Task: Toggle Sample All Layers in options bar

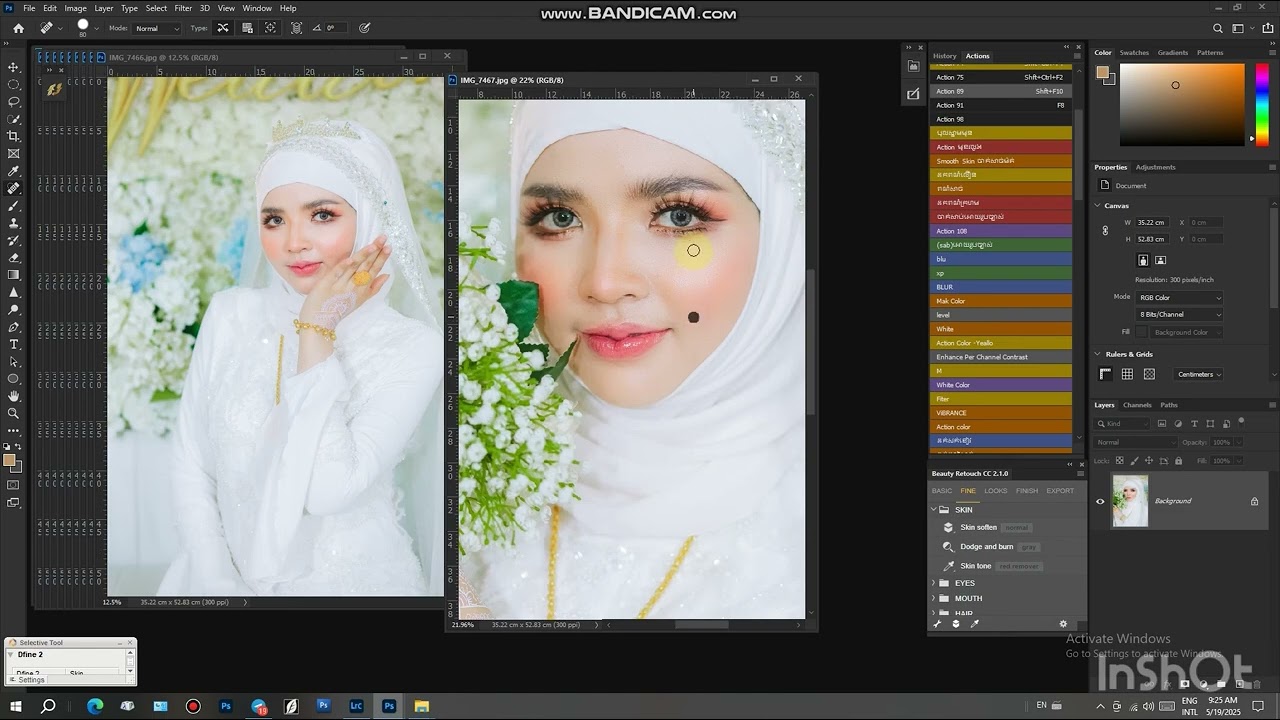Action: click(296, 28)
